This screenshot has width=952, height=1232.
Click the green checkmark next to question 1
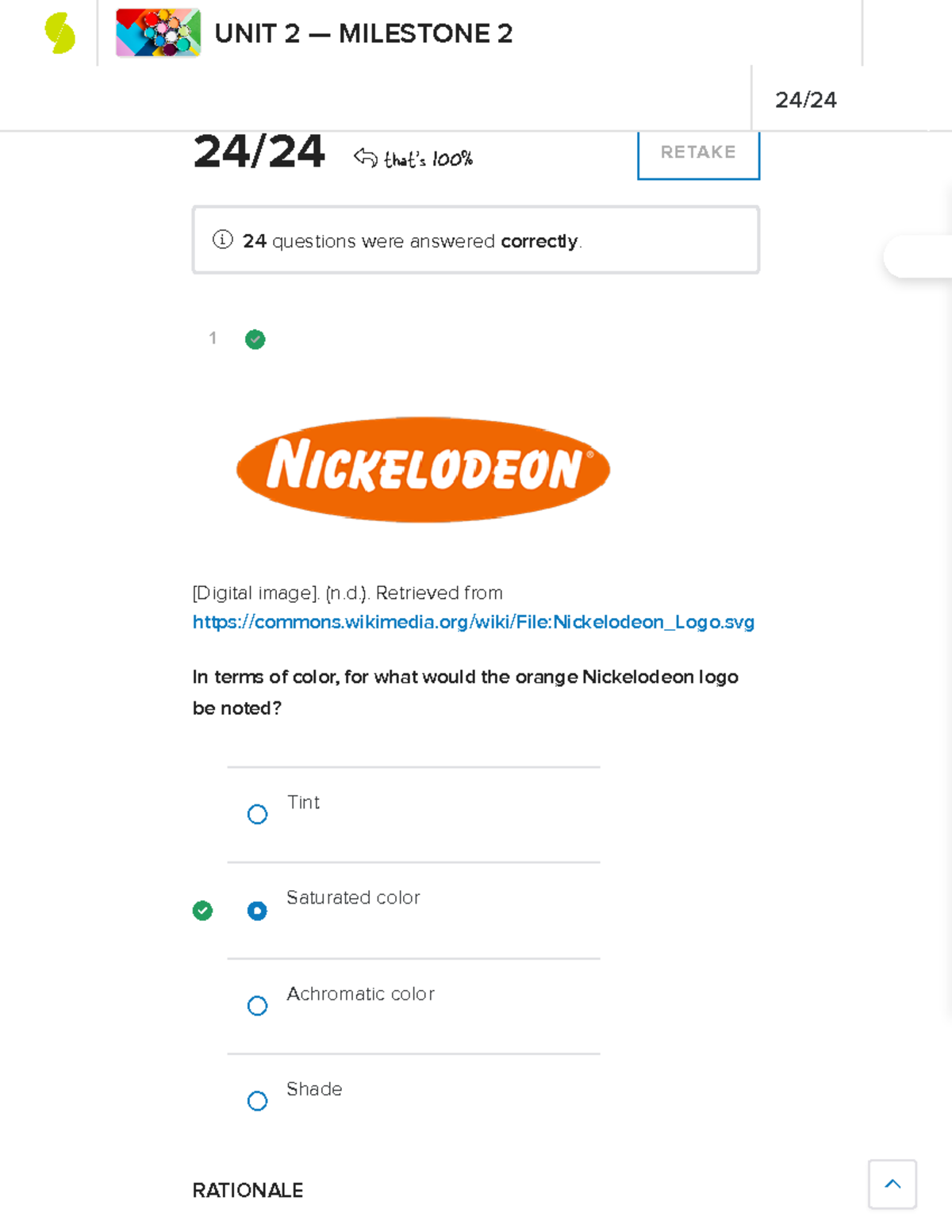coord(255,340)
